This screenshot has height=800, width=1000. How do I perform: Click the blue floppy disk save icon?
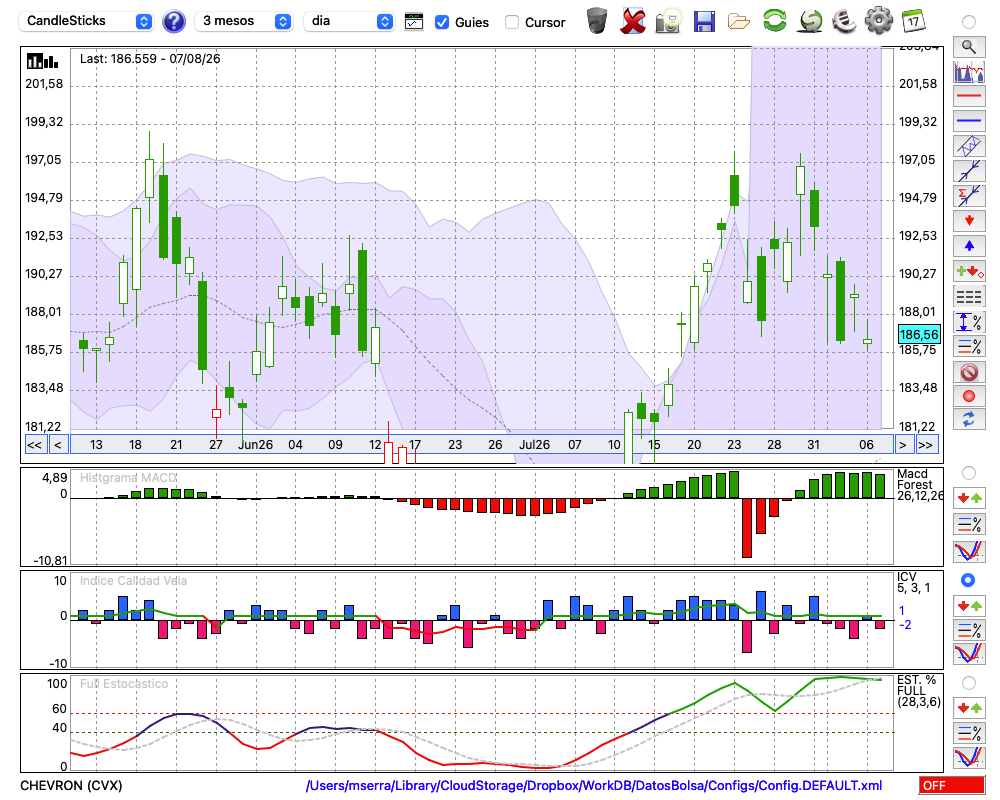tap(704, 21)
